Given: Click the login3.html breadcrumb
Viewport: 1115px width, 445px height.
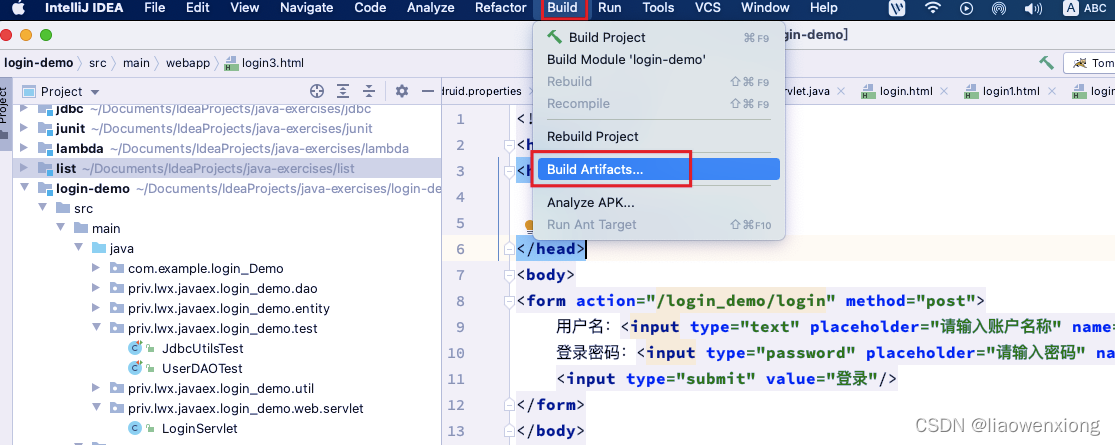Looking at the screenshot, I should [x=264, y=63].
